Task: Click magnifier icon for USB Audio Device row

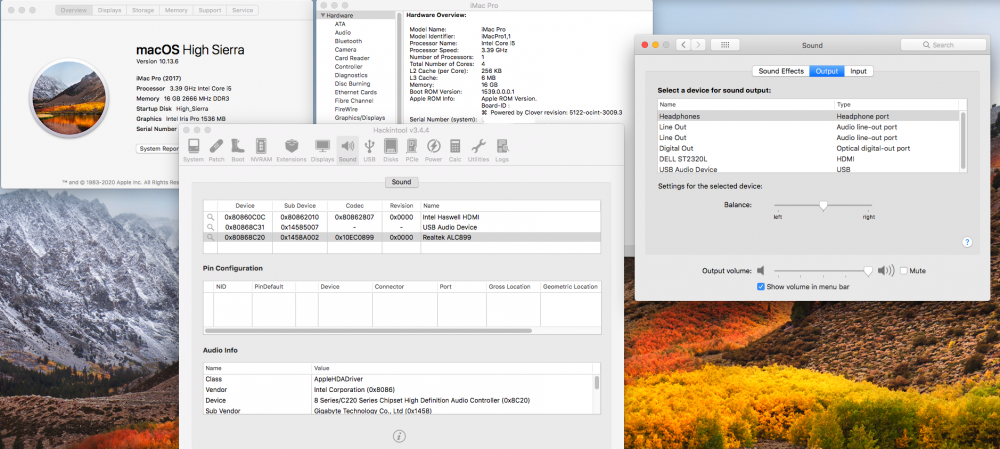Action: tap(210, 227)
